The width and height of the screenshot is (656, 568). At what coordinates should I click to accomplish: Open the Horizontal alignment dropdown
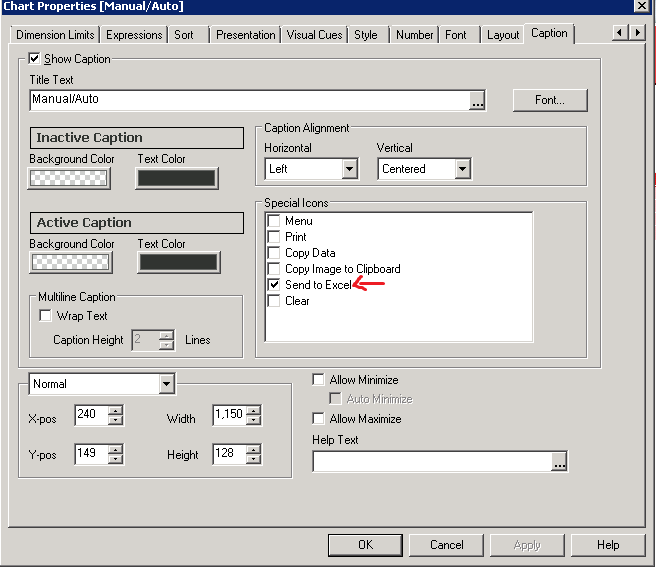pos(349,169)
